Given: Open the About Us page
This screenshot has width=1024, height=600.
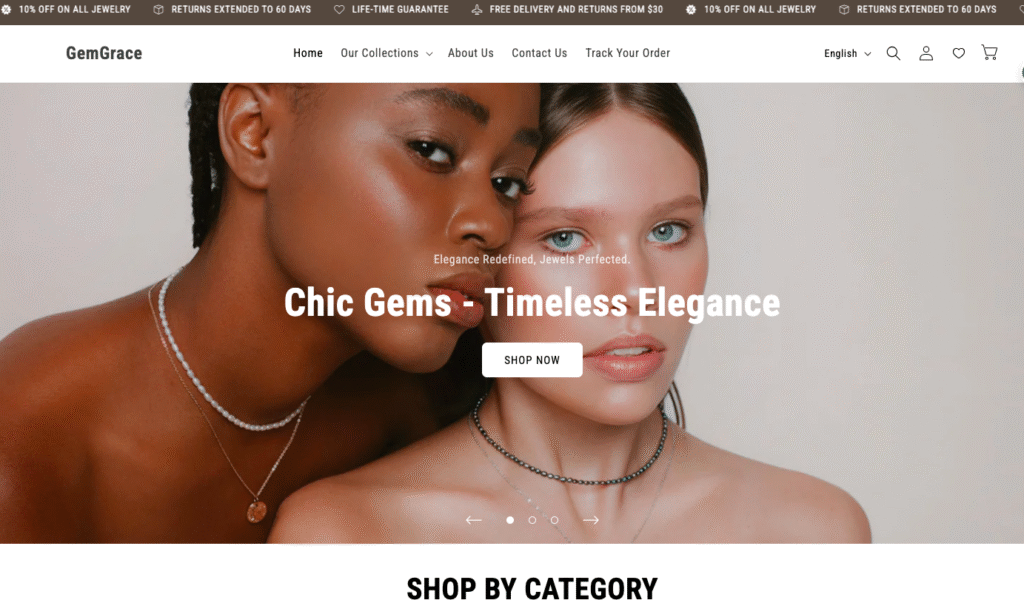Looking at the screenshot, I should (470, 54).
